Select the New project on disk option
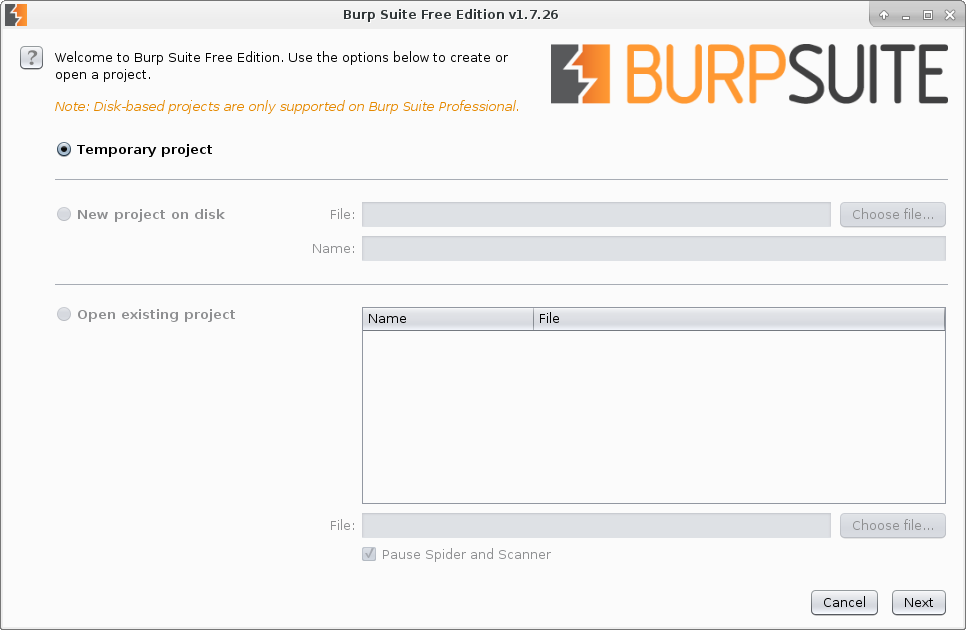 (63, 214)
